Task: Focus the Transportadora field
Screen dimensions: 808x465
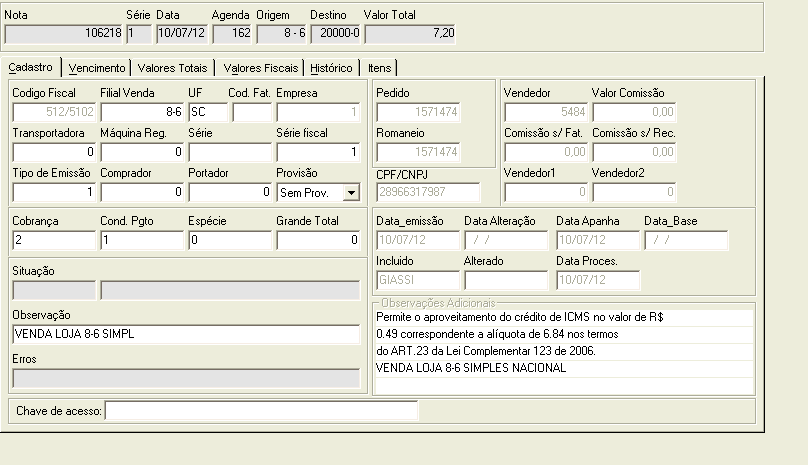Action: coord(54,152)
